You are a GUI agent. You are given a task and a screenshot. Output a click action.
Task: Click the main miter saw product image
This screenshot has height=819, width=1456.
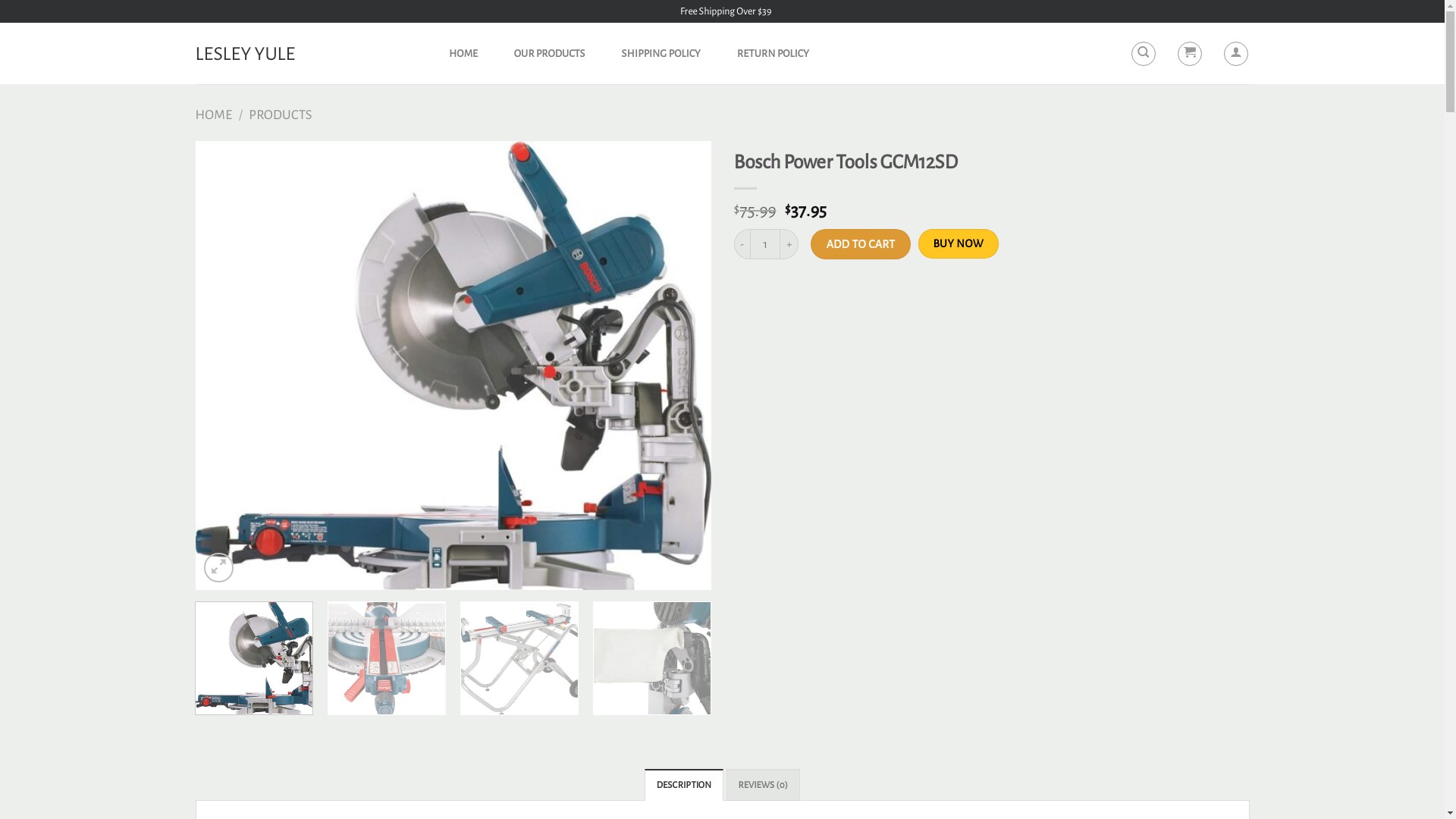pos(453,365)
